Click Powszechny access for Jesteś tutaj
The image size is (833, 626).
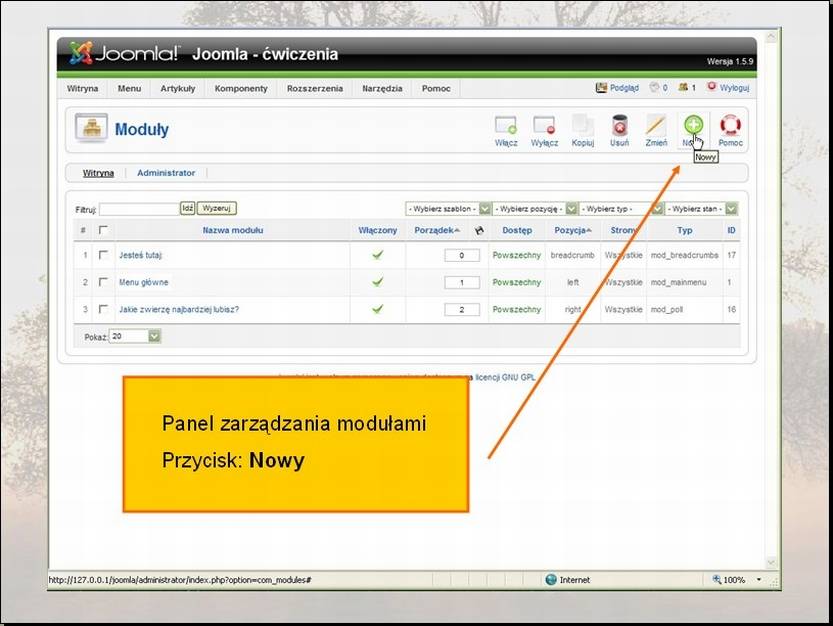(516, 255)
